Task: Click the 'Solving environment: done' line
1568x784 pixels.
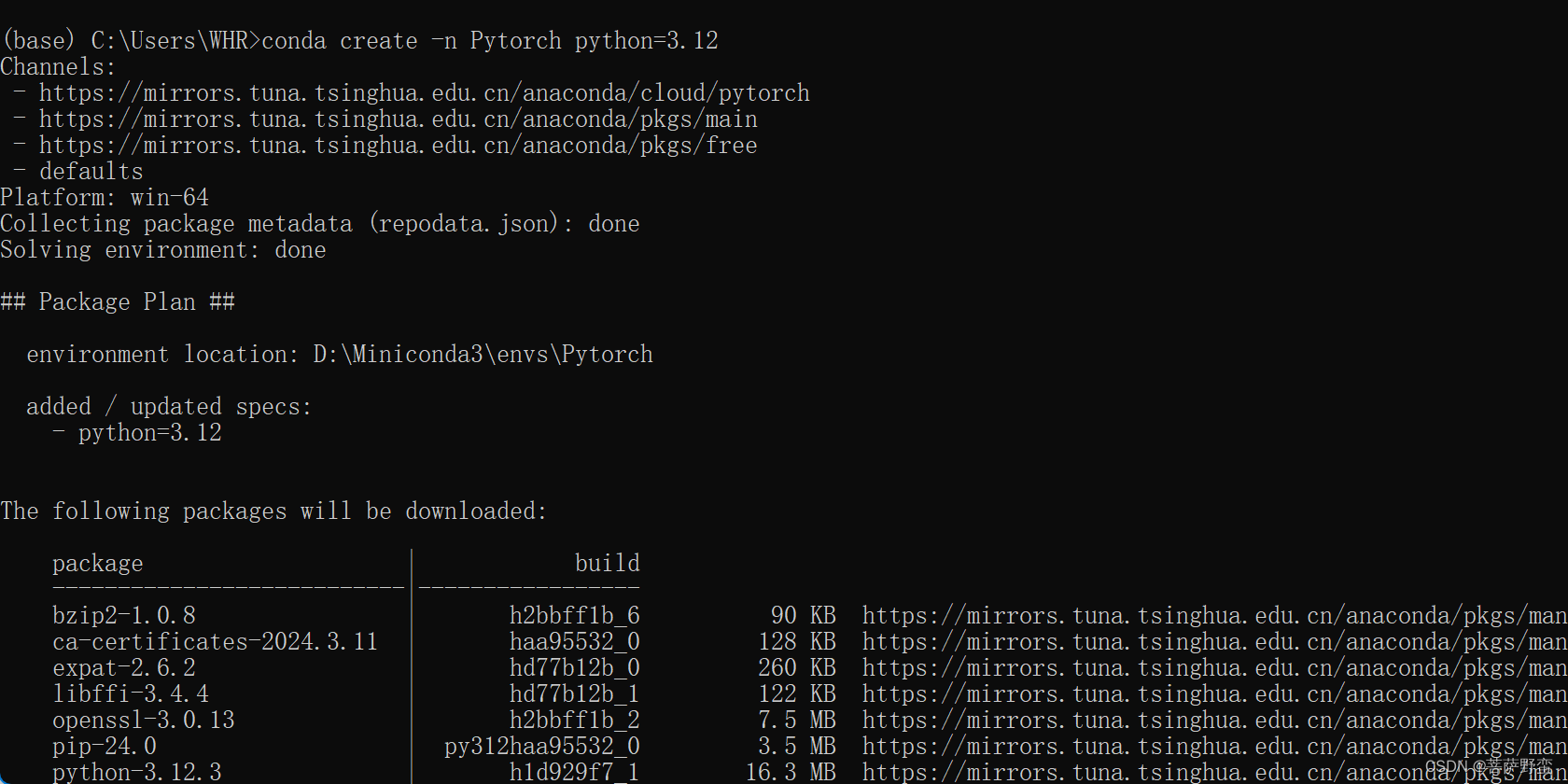Action: 163,250
